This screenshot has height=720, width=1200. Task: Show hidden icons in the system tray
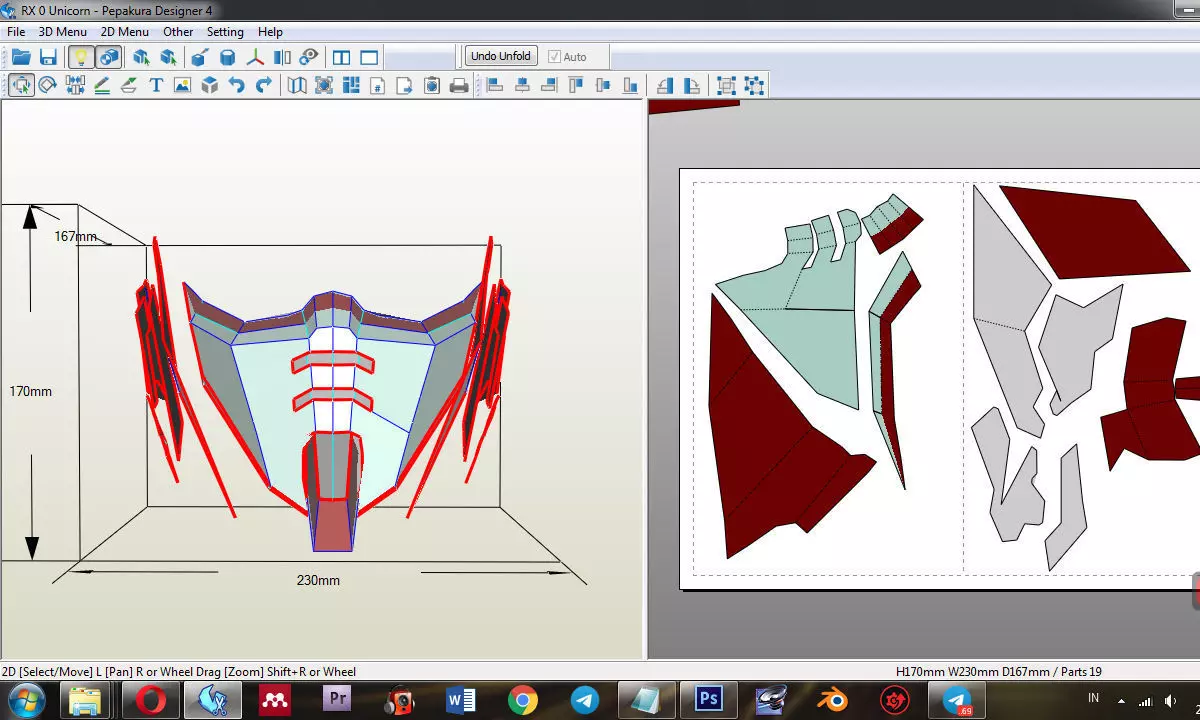1120,701
